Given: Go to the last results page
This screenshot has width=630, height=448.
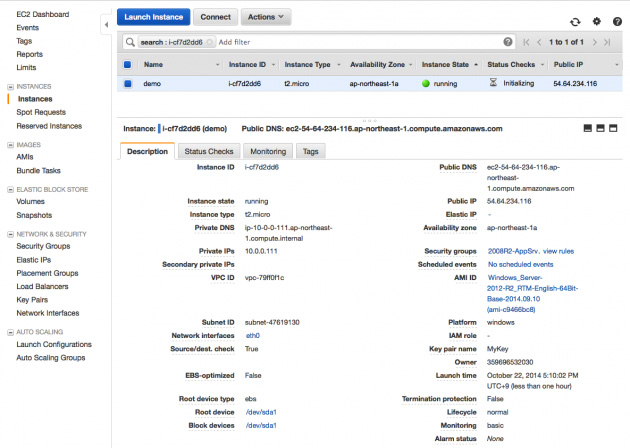Looking at the screenshot, I should tap(607, 42).
